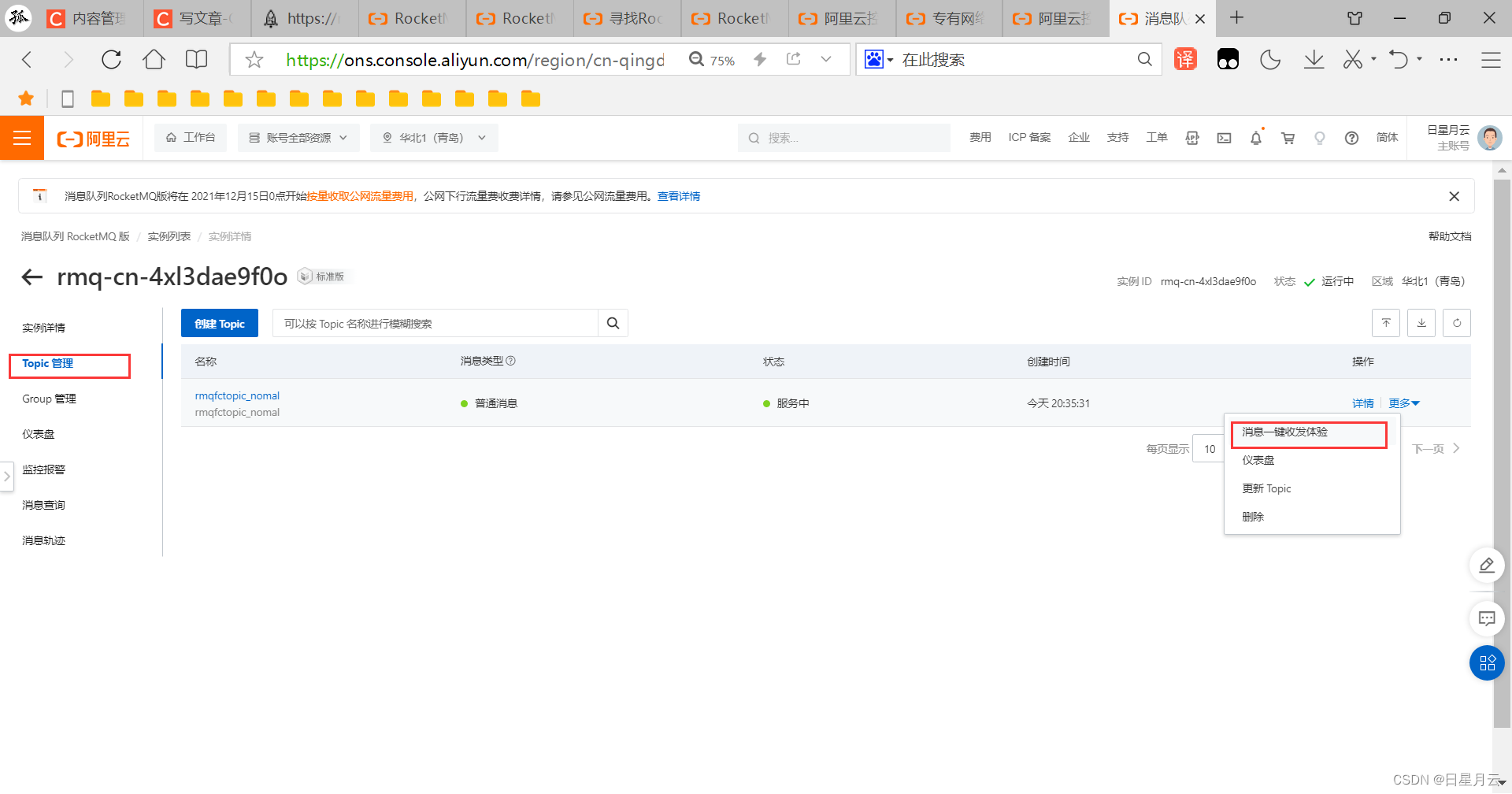Open the chat support floating icon
This screenshot has height=794, width=1512.
click(x=1487, y=618)
